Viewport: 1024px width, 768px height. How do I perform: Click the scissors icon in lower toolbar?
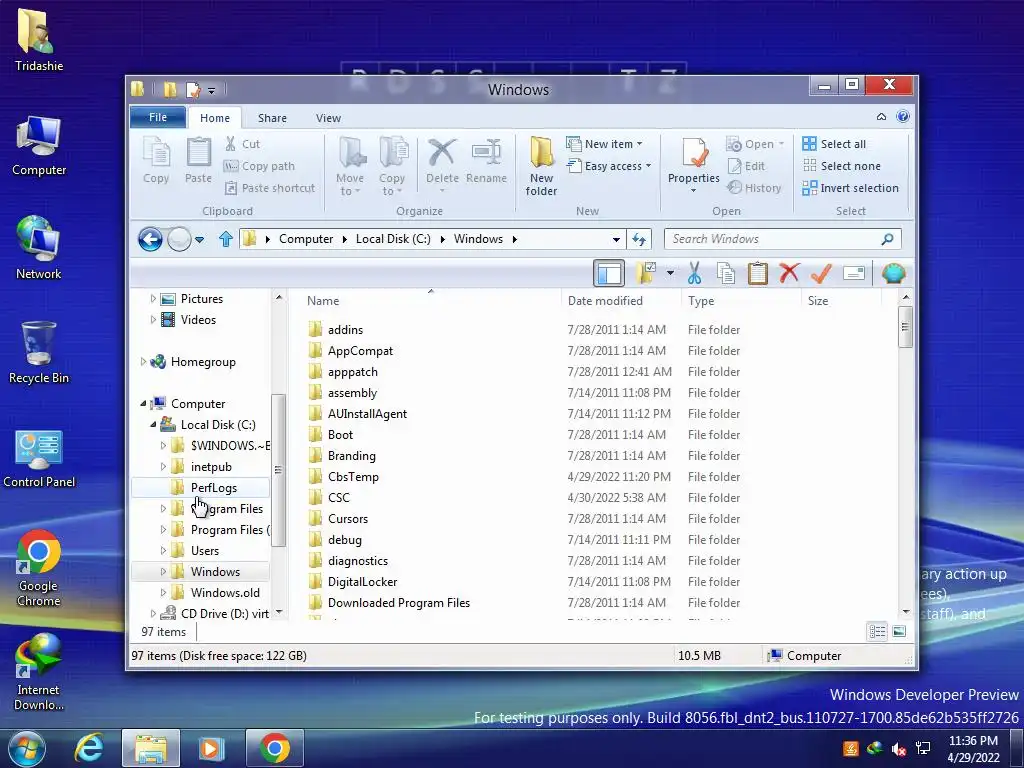click(694, 273)
